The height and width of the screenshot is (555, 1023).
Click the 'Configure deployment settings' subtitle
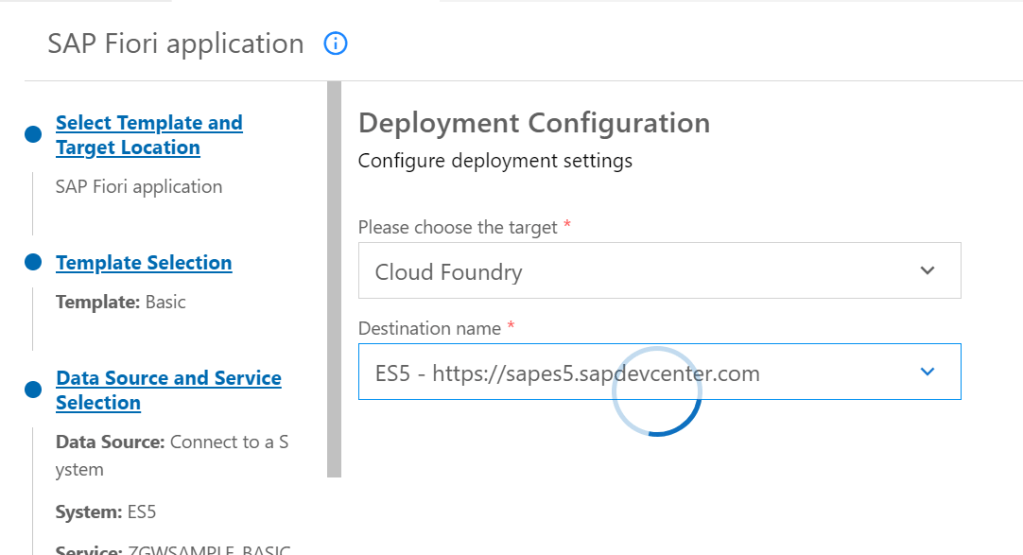click(x=495, y=161)
